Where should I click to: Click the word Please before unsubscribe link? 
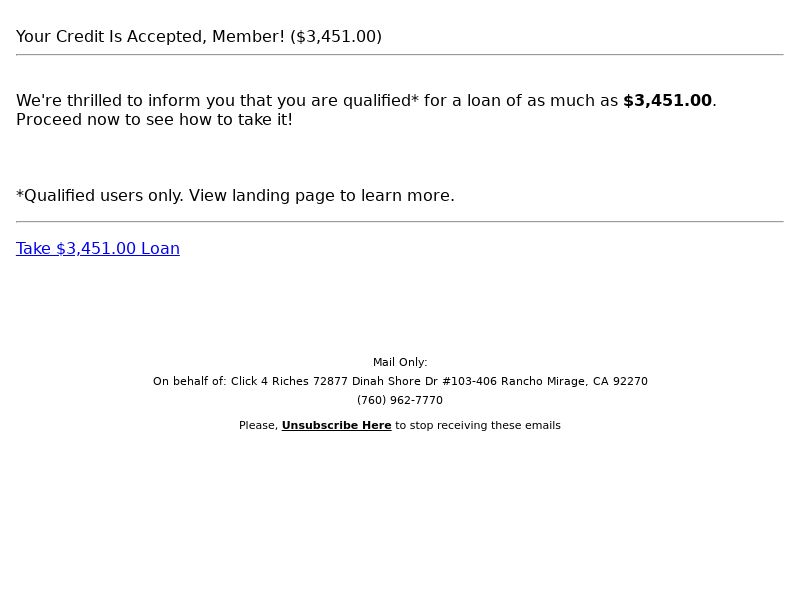click(258, 426)
